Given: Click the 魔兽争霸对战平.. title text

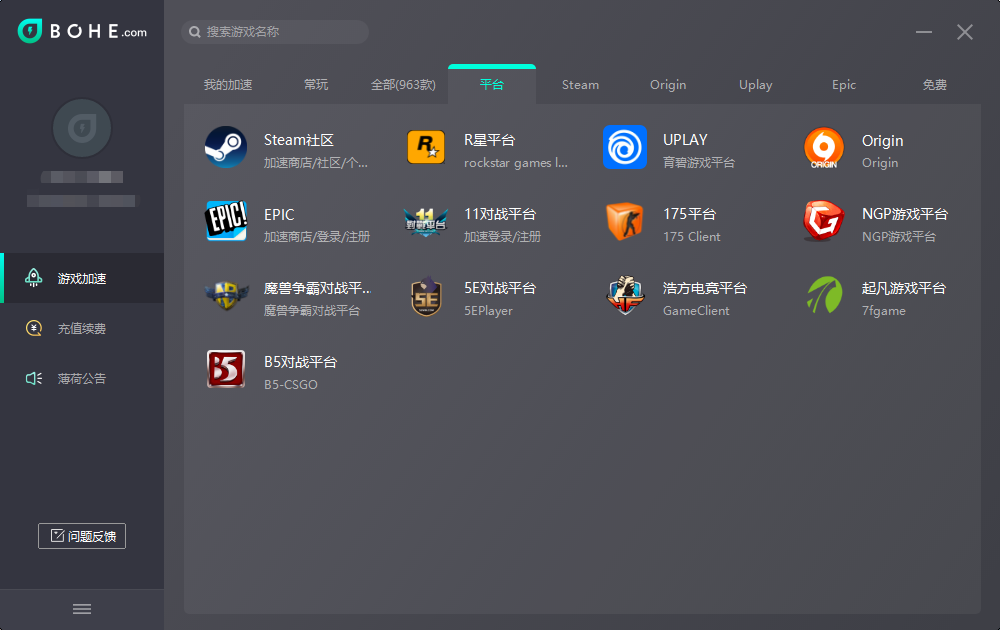Looking at the screenshot, I should pyautogui.click(x=317, y=288).
